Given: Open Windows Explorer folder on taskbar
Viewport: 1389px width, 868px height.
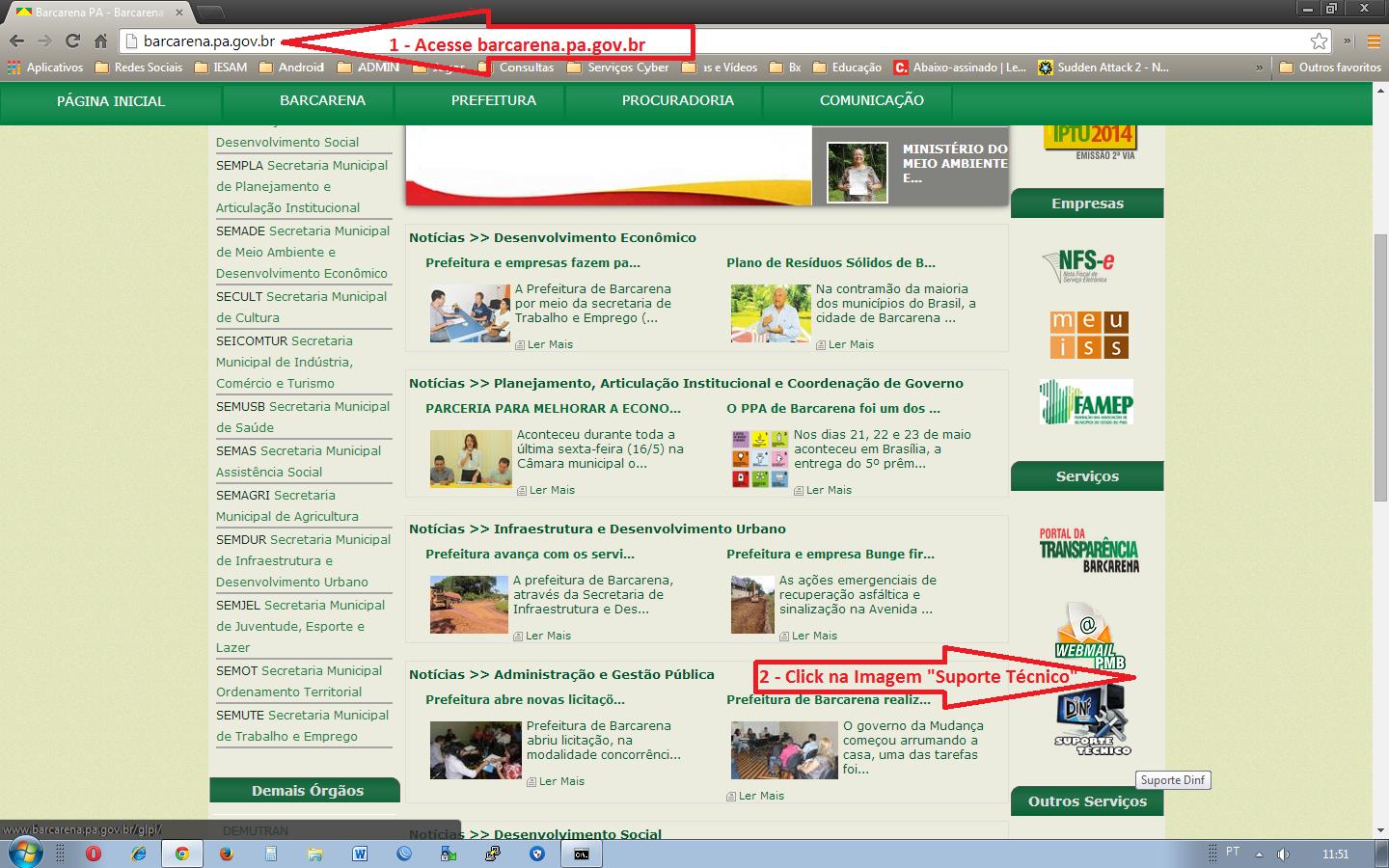Looking at the screenshot, I should point(315,854).
